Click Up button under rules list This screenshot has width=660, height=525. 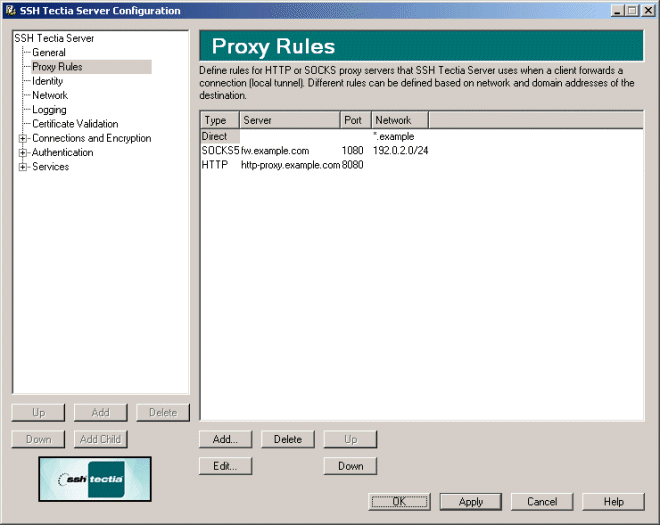[x=350, y=440]
